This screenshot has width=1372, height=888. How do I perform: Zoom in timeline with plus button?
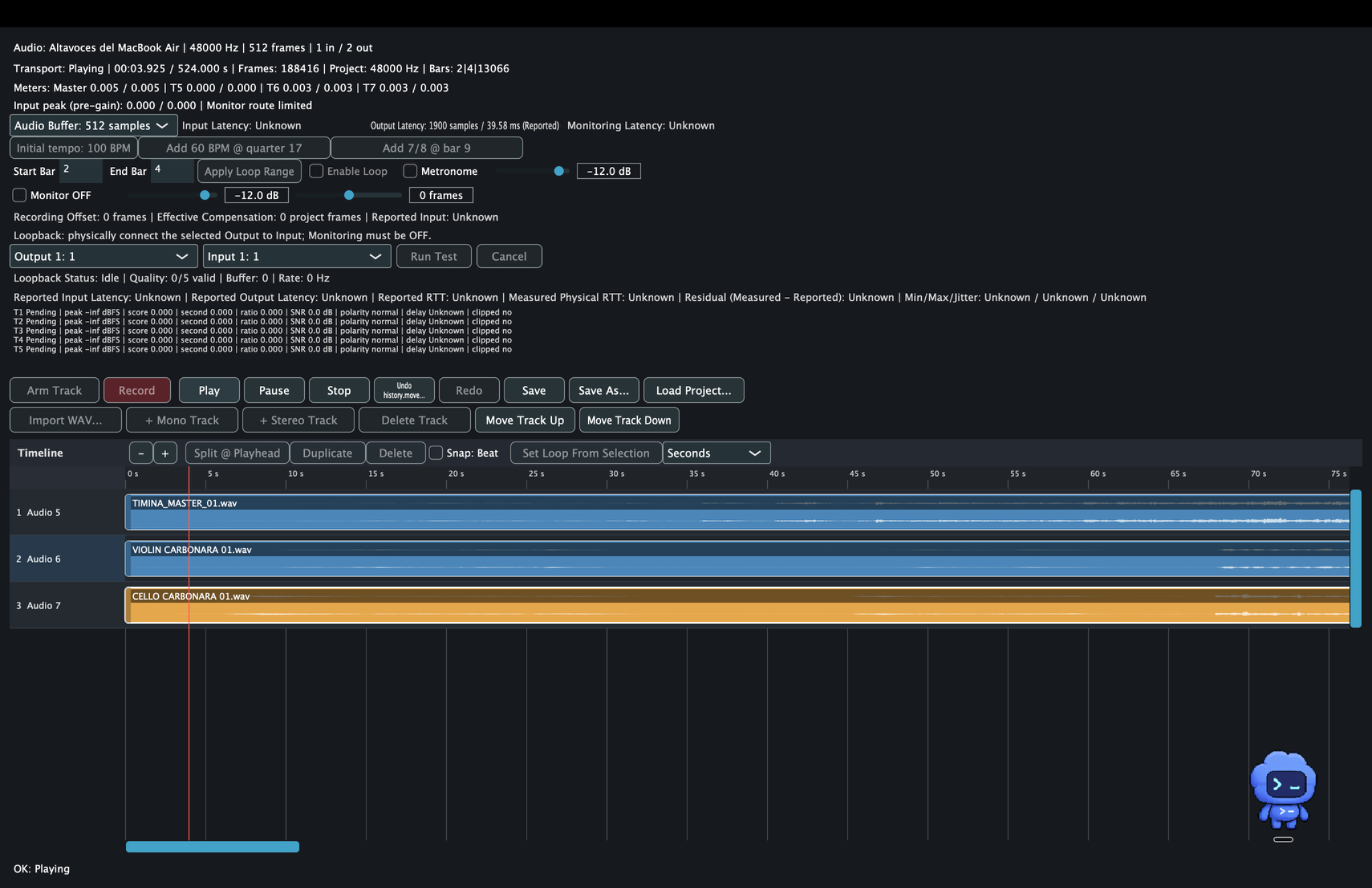coord(165,453)
